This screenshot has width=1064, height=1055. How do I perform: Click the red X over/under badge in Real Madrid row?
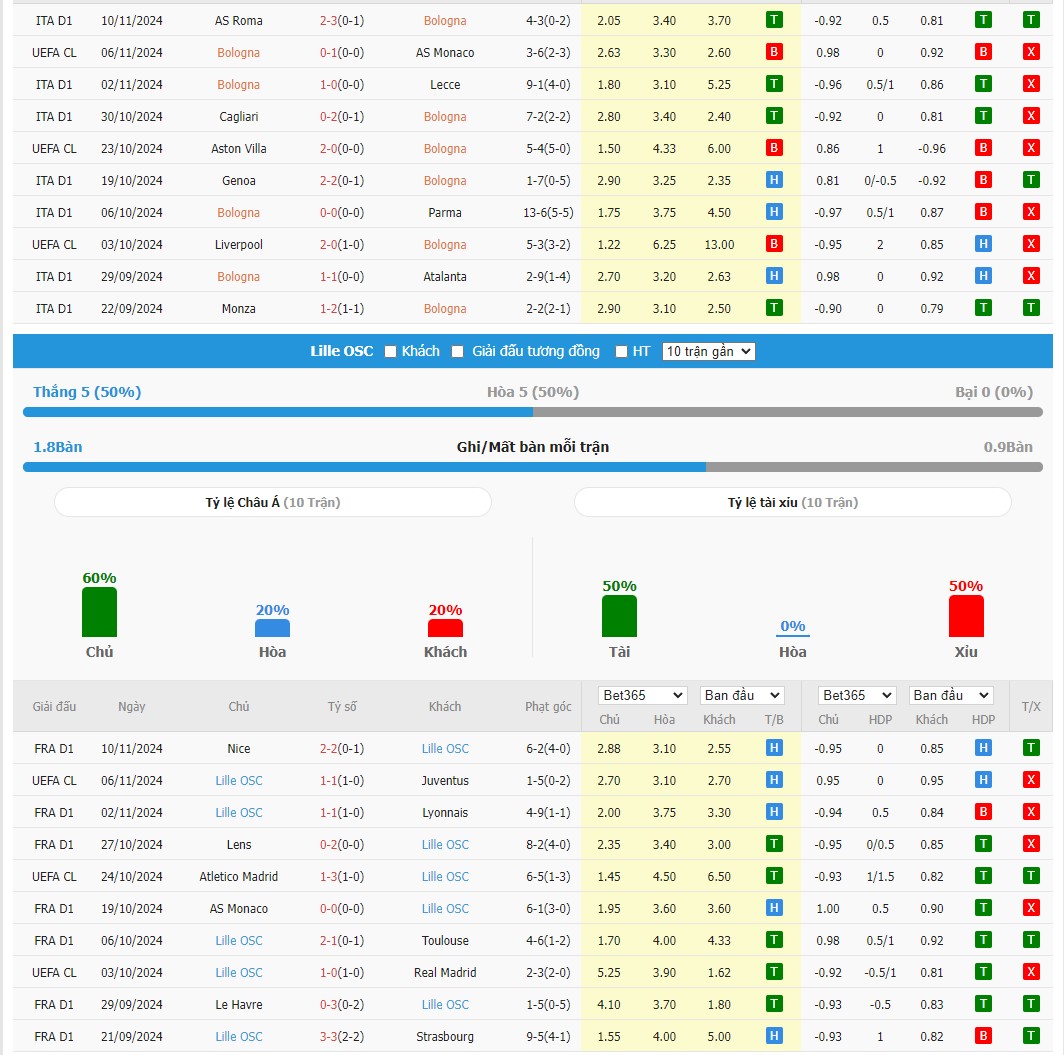pos(1031,972)
